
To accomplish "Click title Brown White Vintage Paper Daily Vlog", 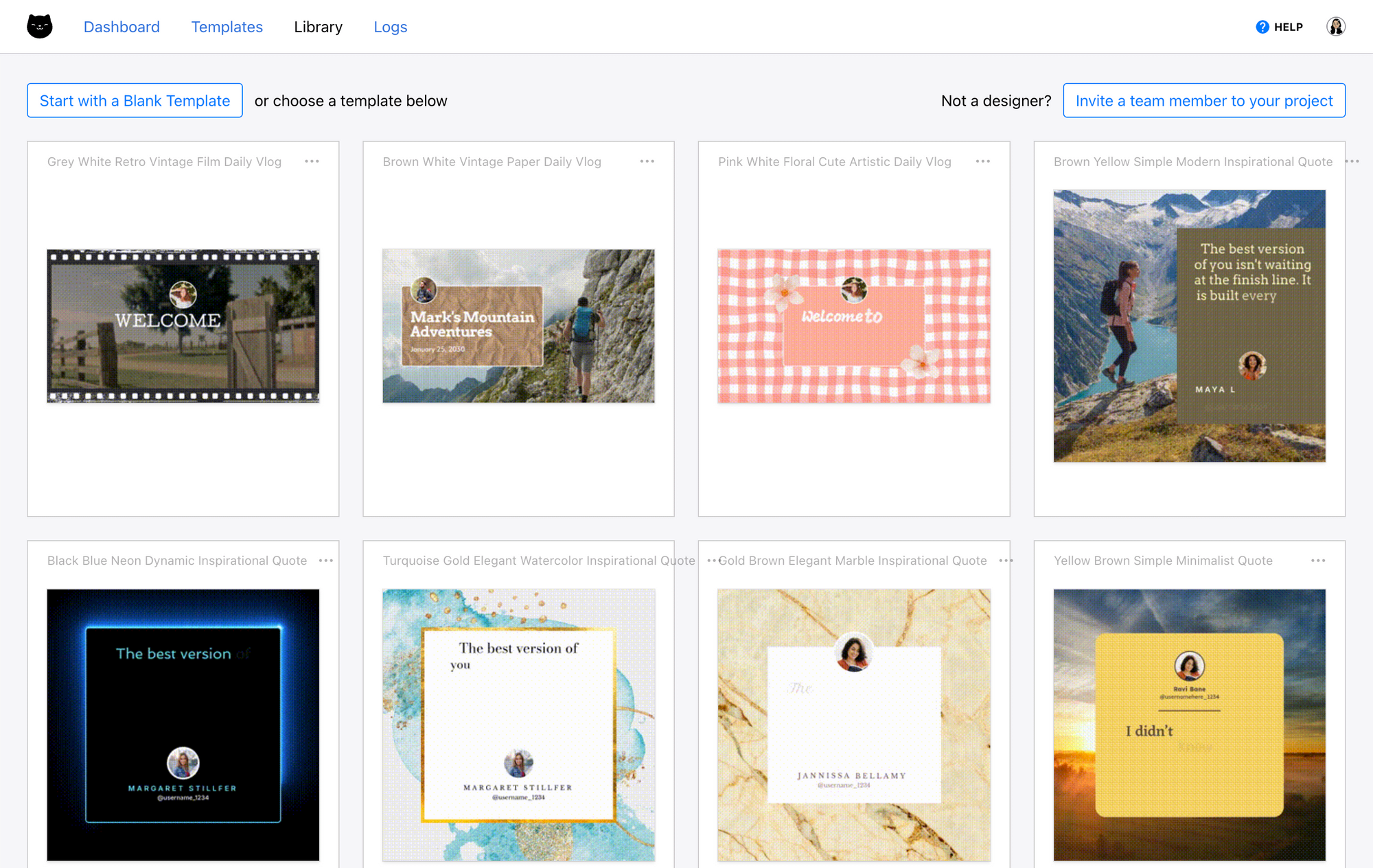I will (x=492, y=161).
